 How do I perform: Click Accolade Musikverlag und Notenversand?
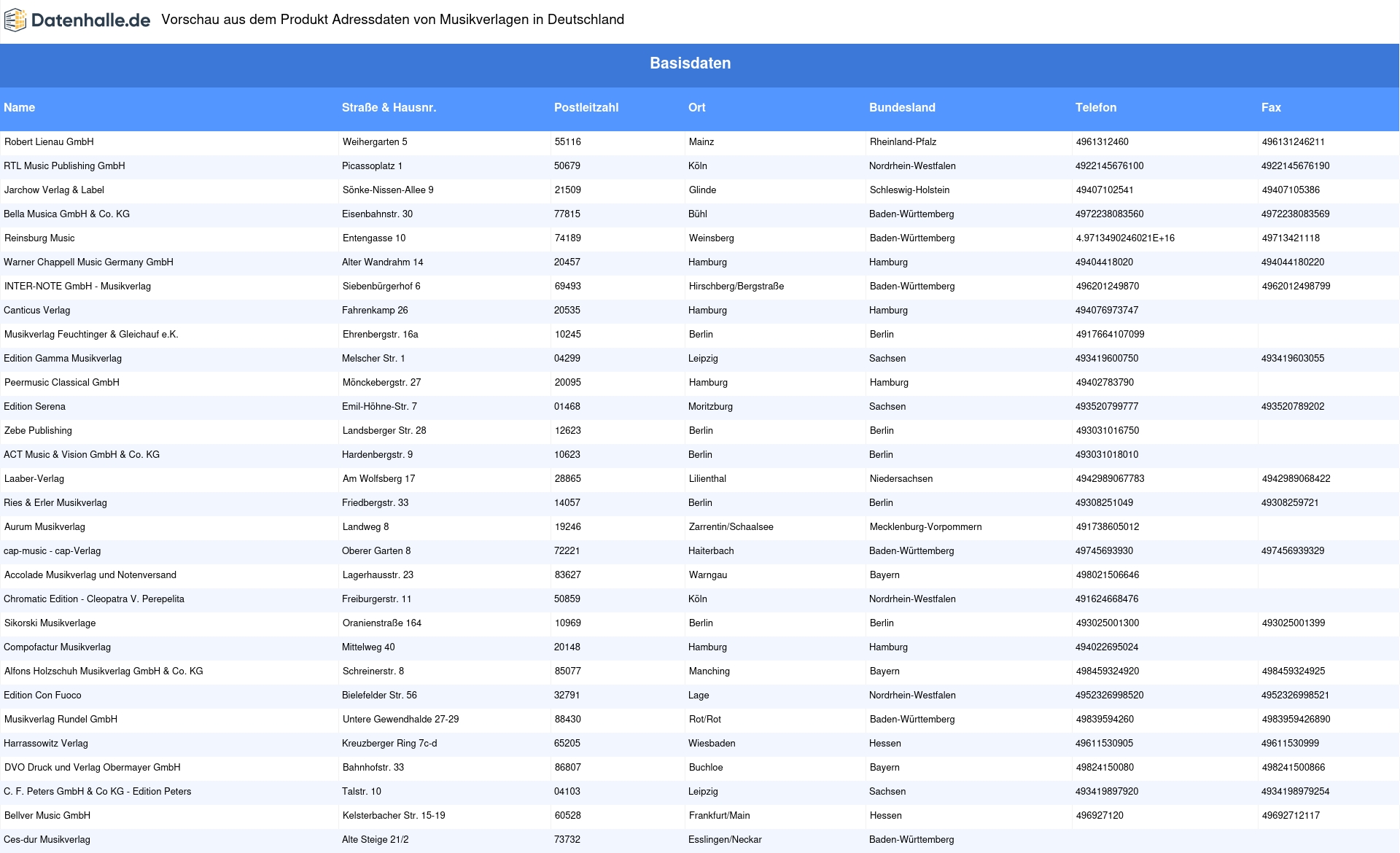90,575
